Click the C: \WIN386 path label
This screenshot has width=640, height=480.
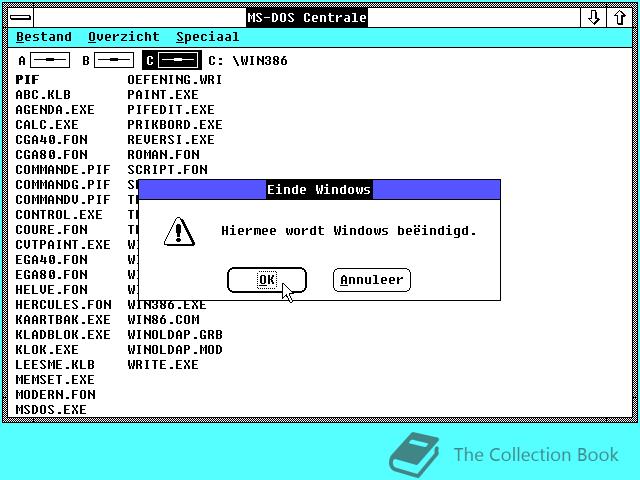248,61
